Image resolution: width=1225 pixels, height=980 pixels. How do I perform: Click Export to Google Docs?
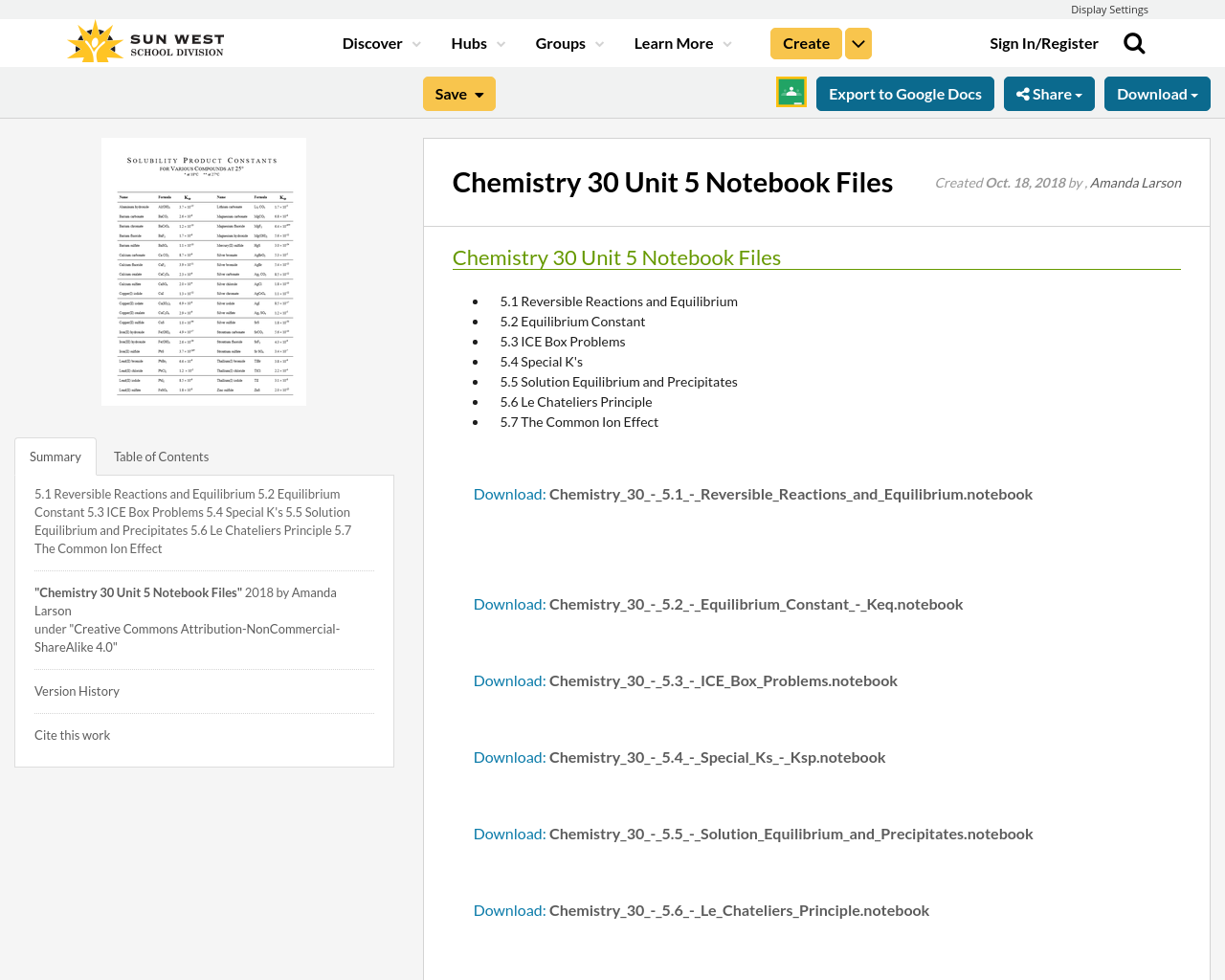click(905, 94)
